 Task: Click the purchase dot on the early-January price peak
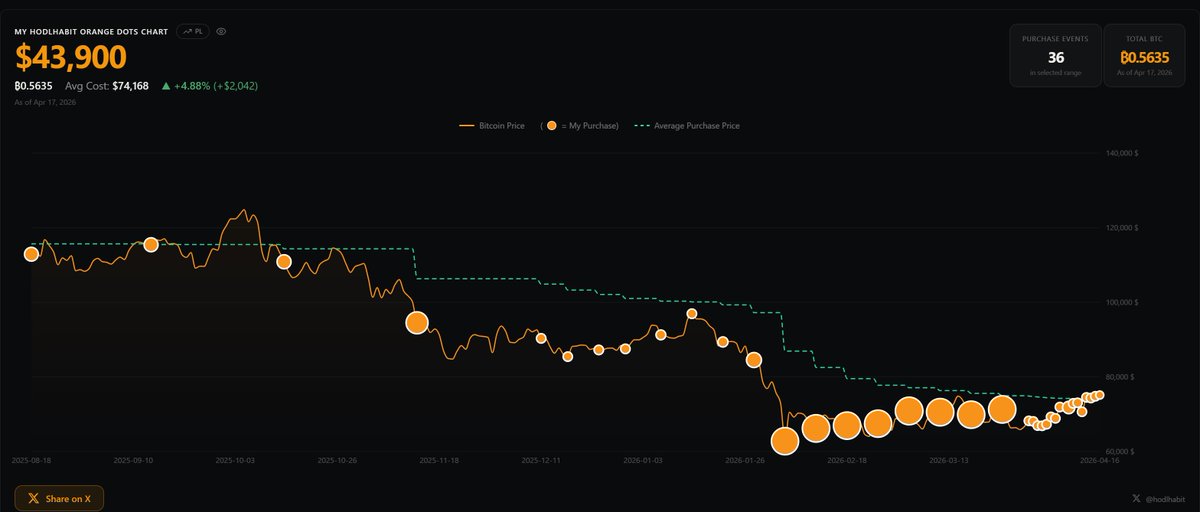tap(691, 313)
